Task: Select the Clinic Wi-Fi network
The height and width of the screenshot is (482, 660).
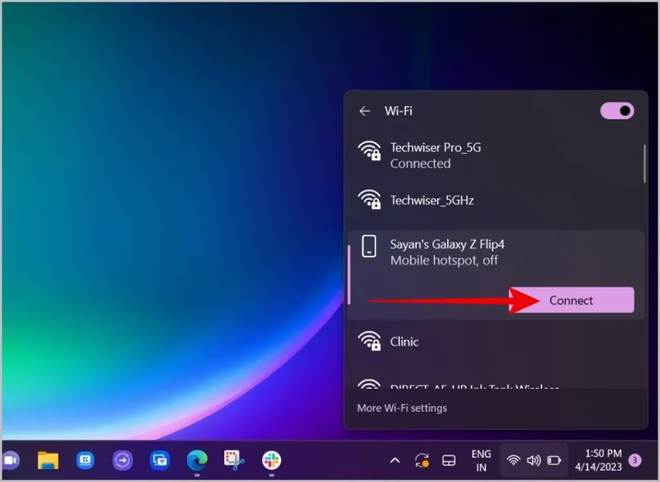Action: 496,341
